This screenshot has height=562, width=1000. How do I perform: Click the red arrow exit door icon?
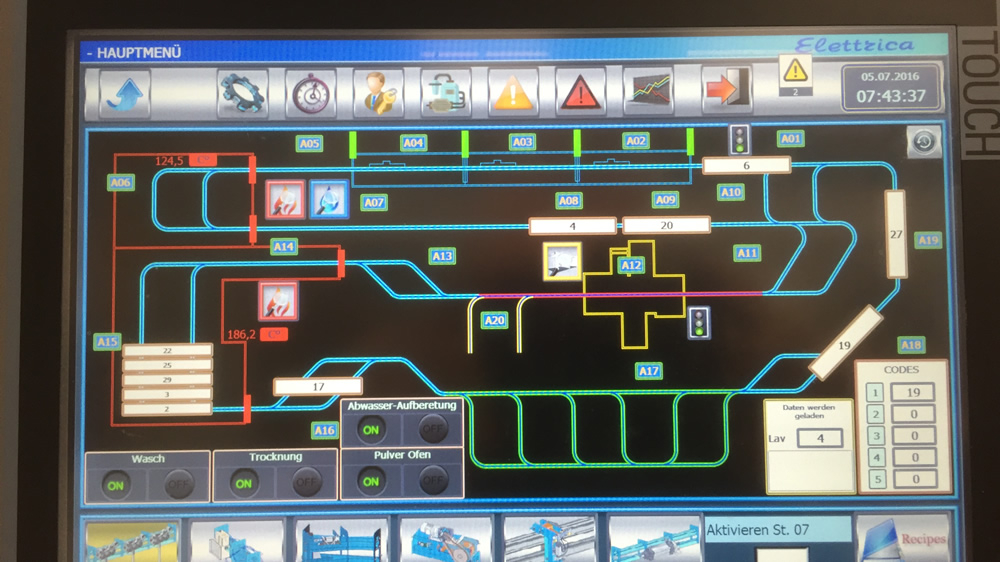(x=727, y=88)
